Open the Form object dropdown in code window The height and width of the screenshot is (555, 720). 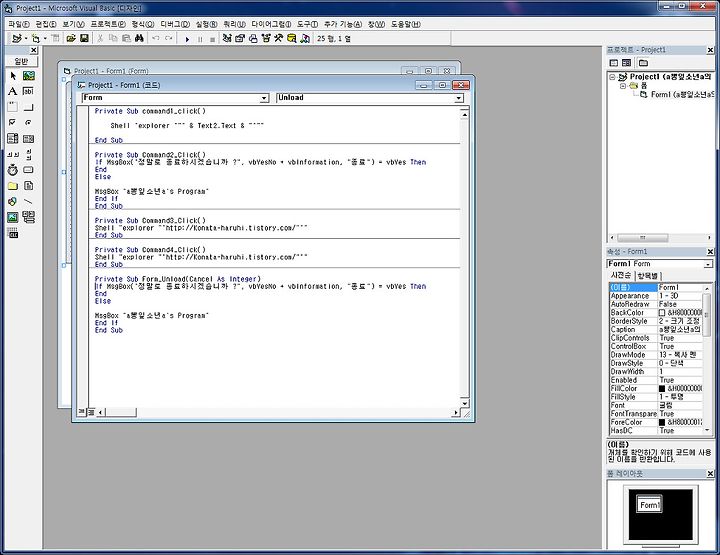point(264,98)
